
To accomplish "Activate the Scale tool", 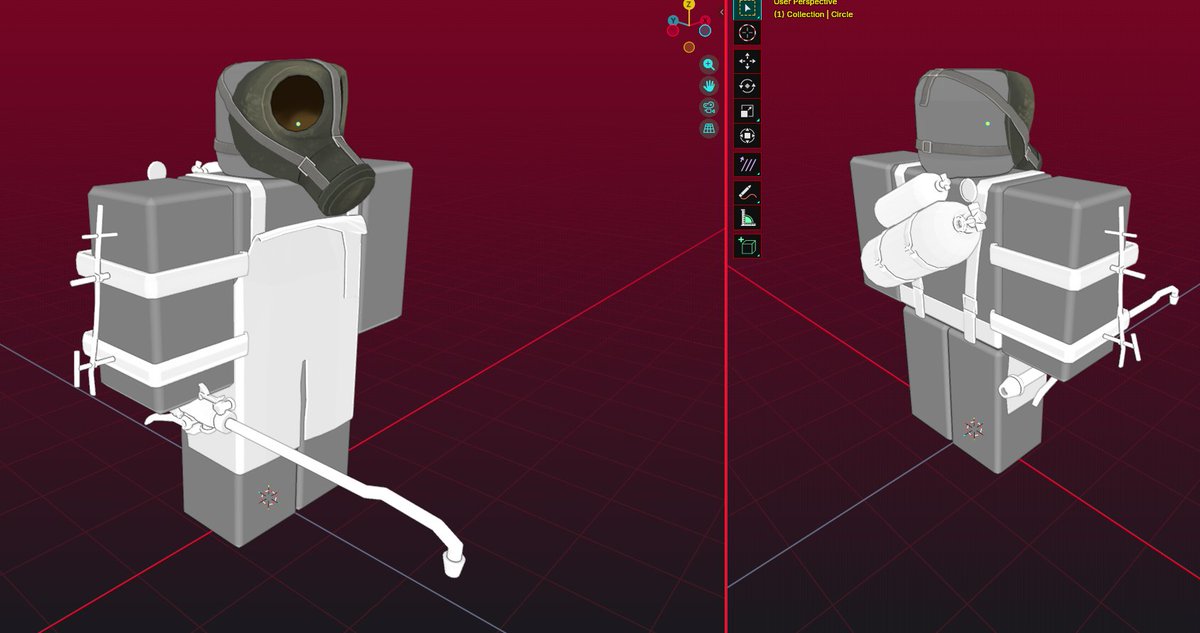I will [747, 112].
